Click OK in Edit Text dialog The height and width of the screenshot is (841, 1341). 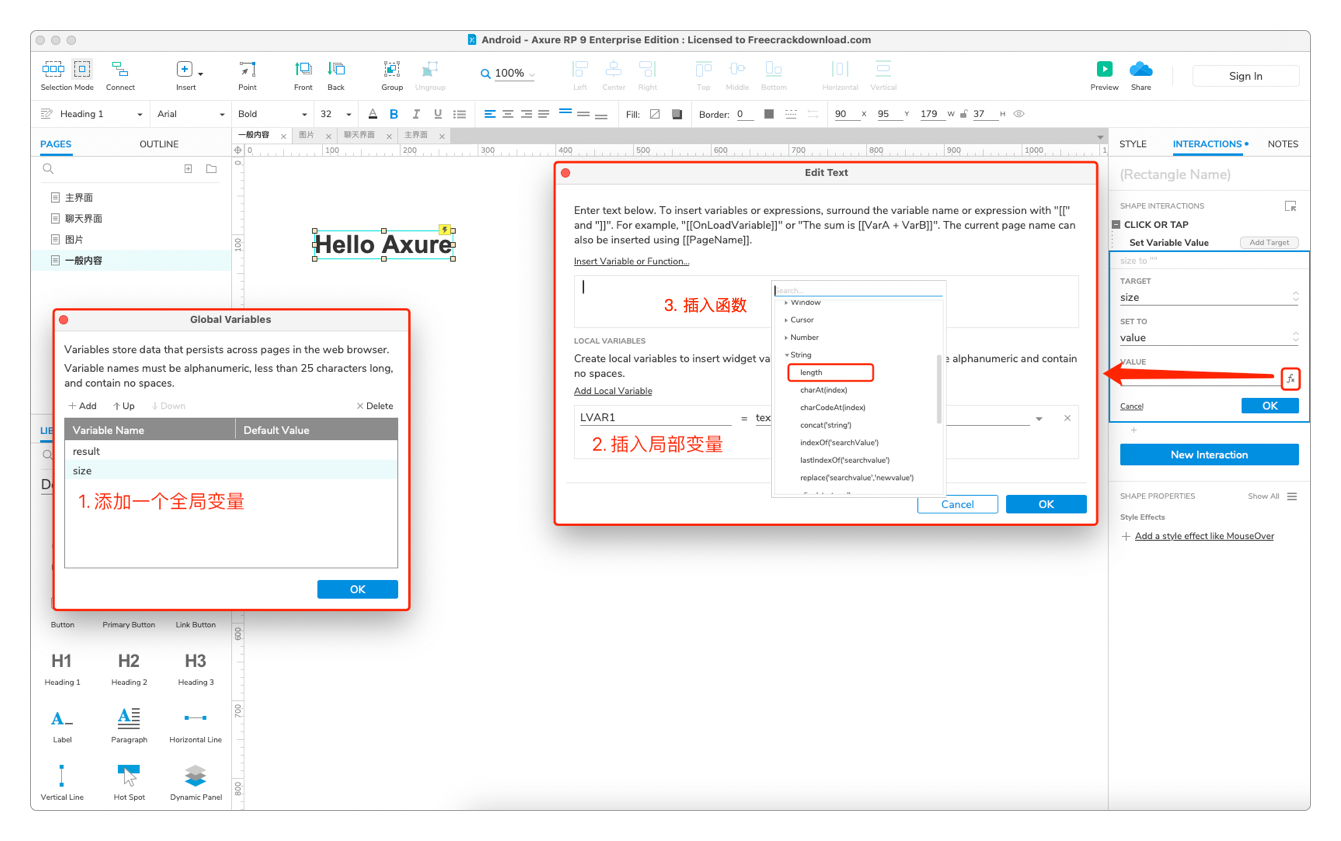tap(1046, 504)
